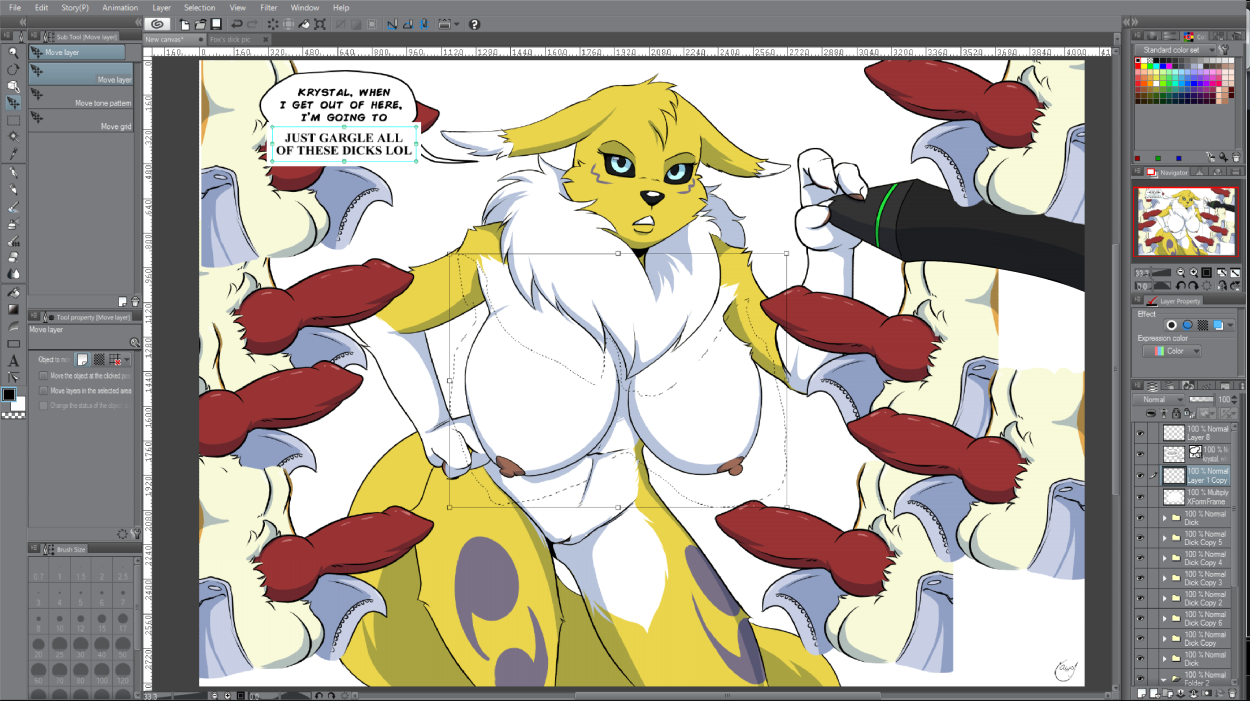
Task: Open the Filter menu
Action: pyautogui.click(x=268, y=7)
